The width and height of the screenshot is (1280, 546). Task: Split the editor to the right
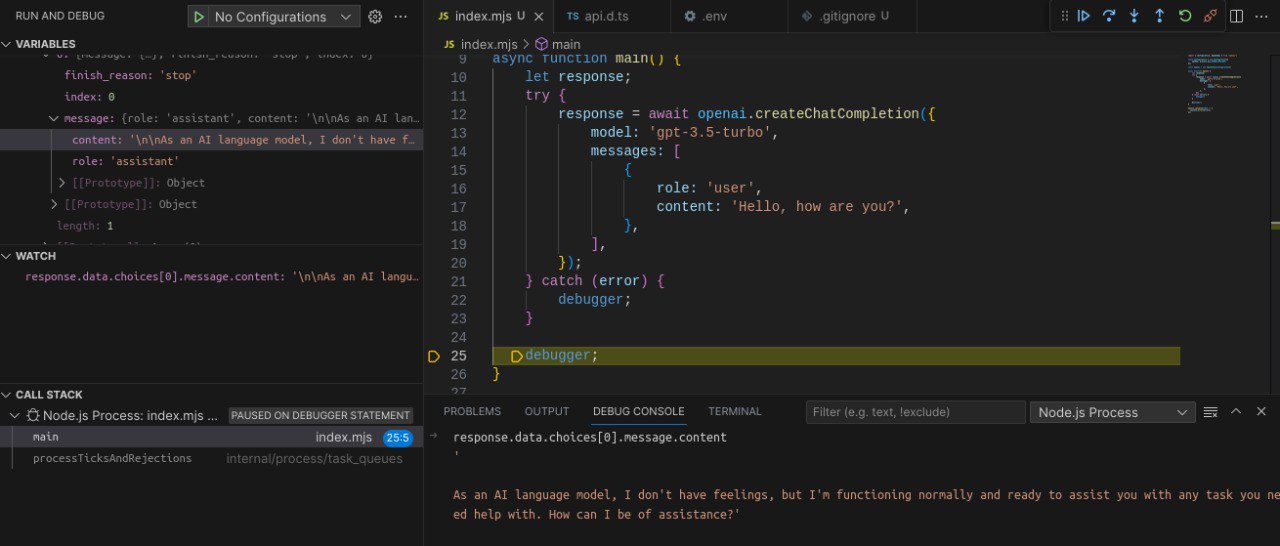(1237, 16)
